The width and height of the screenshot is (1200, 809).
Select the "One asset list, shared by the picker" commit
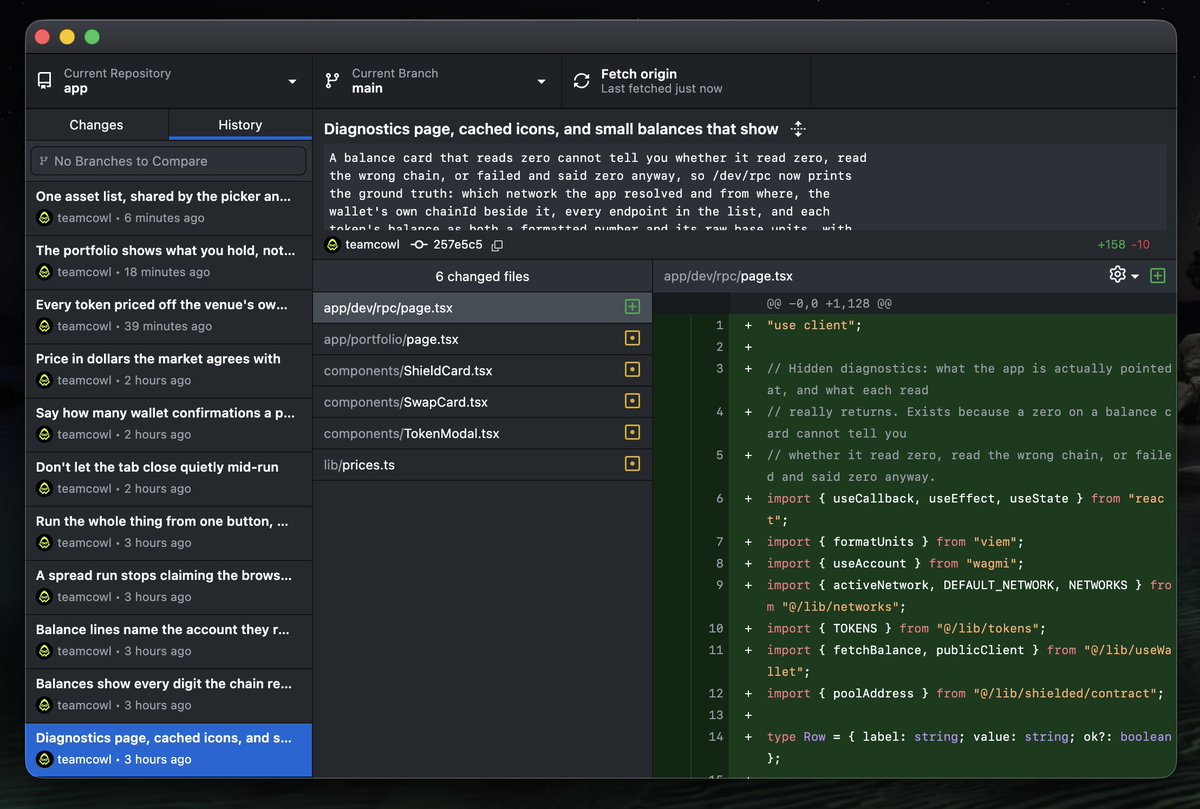169,206
